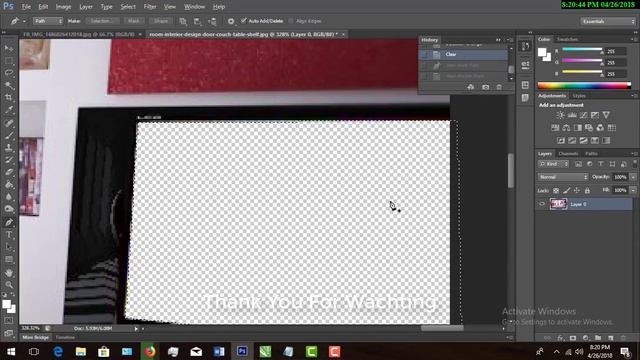
Task: Click the Selection button in options bar
Action: coord(102,21)
